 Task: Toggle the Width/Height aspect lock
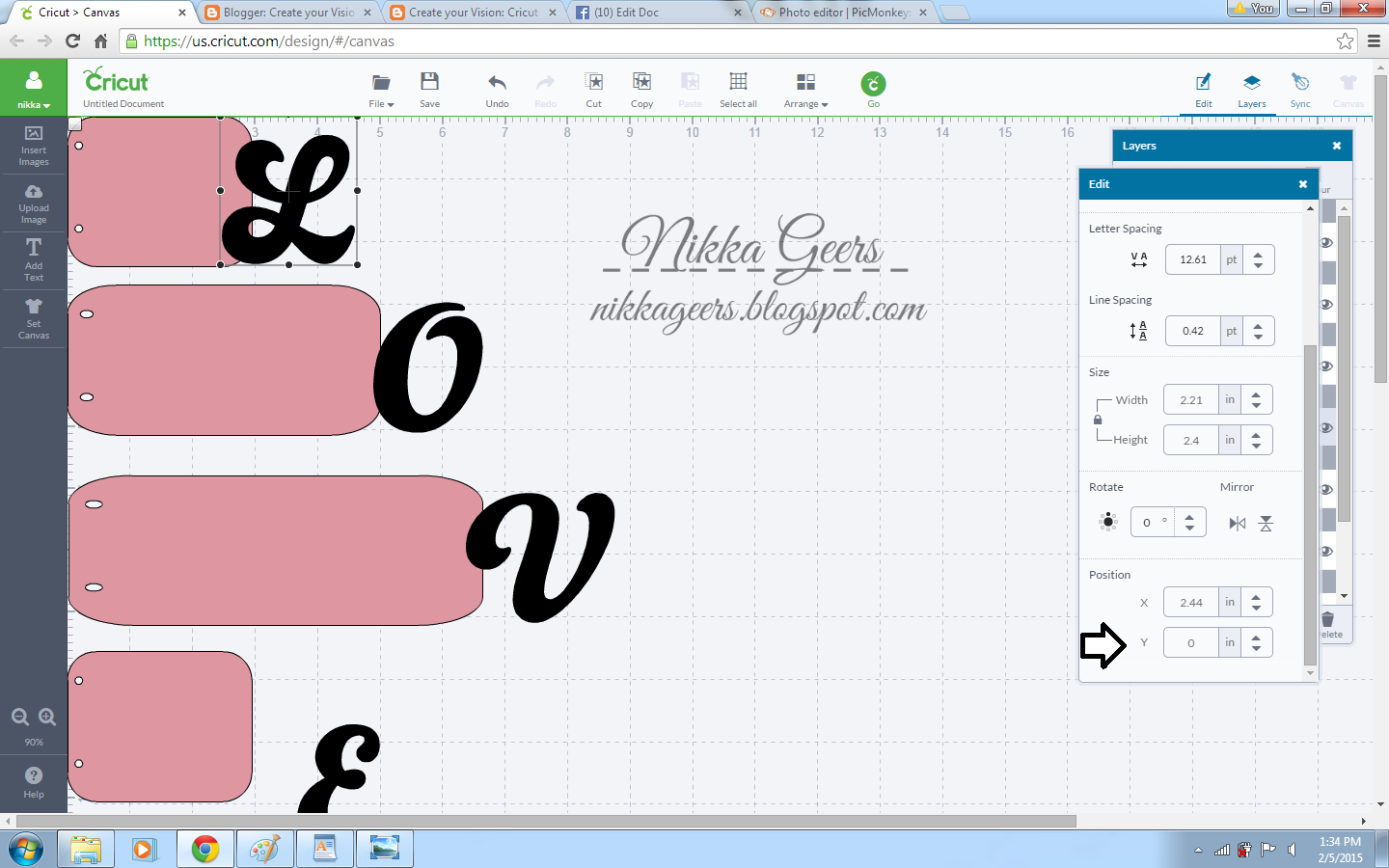click(x=1098, y=420)
